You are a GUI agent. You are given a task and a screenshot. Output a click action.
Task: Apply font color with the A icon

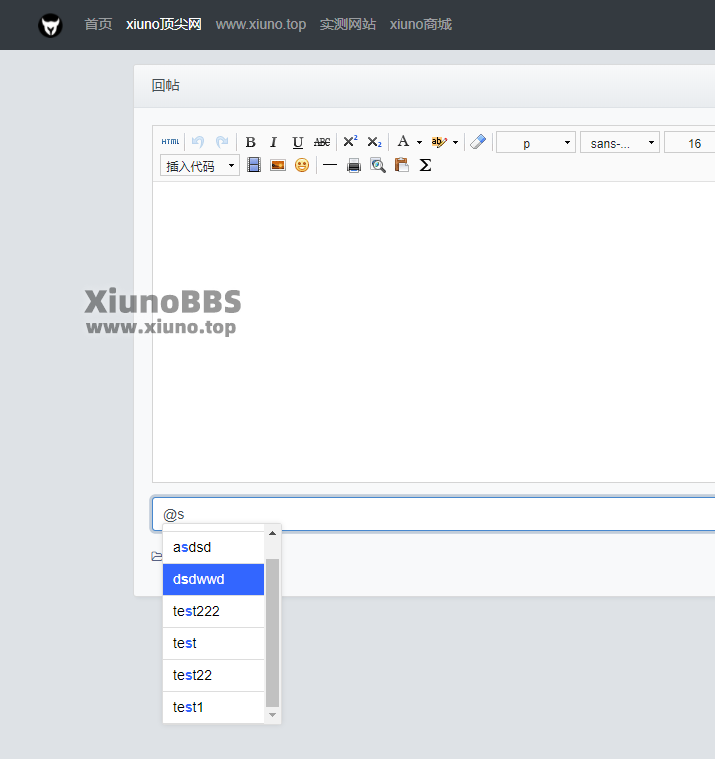403,142
